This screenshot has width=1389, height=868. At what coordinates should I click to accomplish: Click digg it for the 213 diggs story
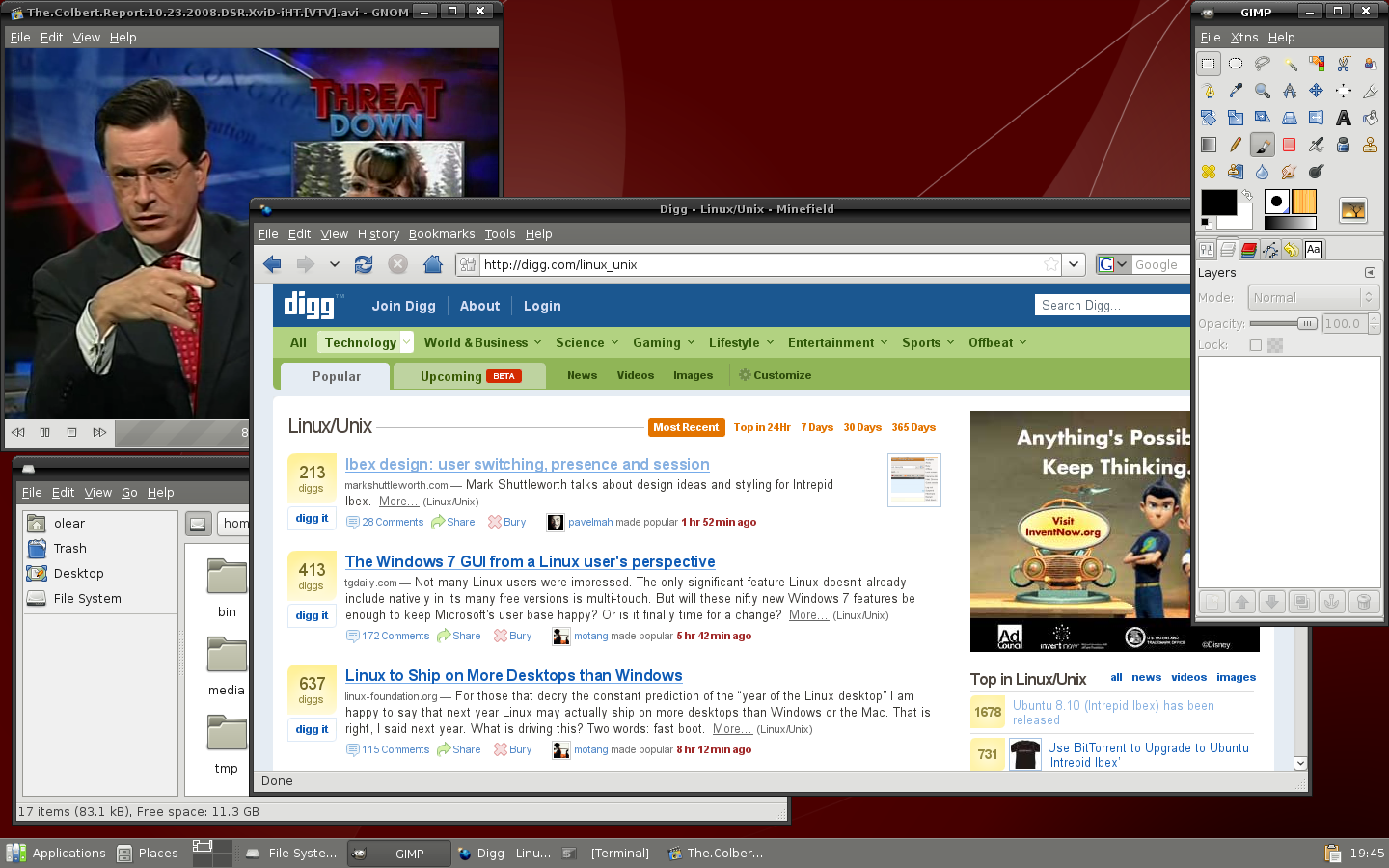click(x=312, y=518)
